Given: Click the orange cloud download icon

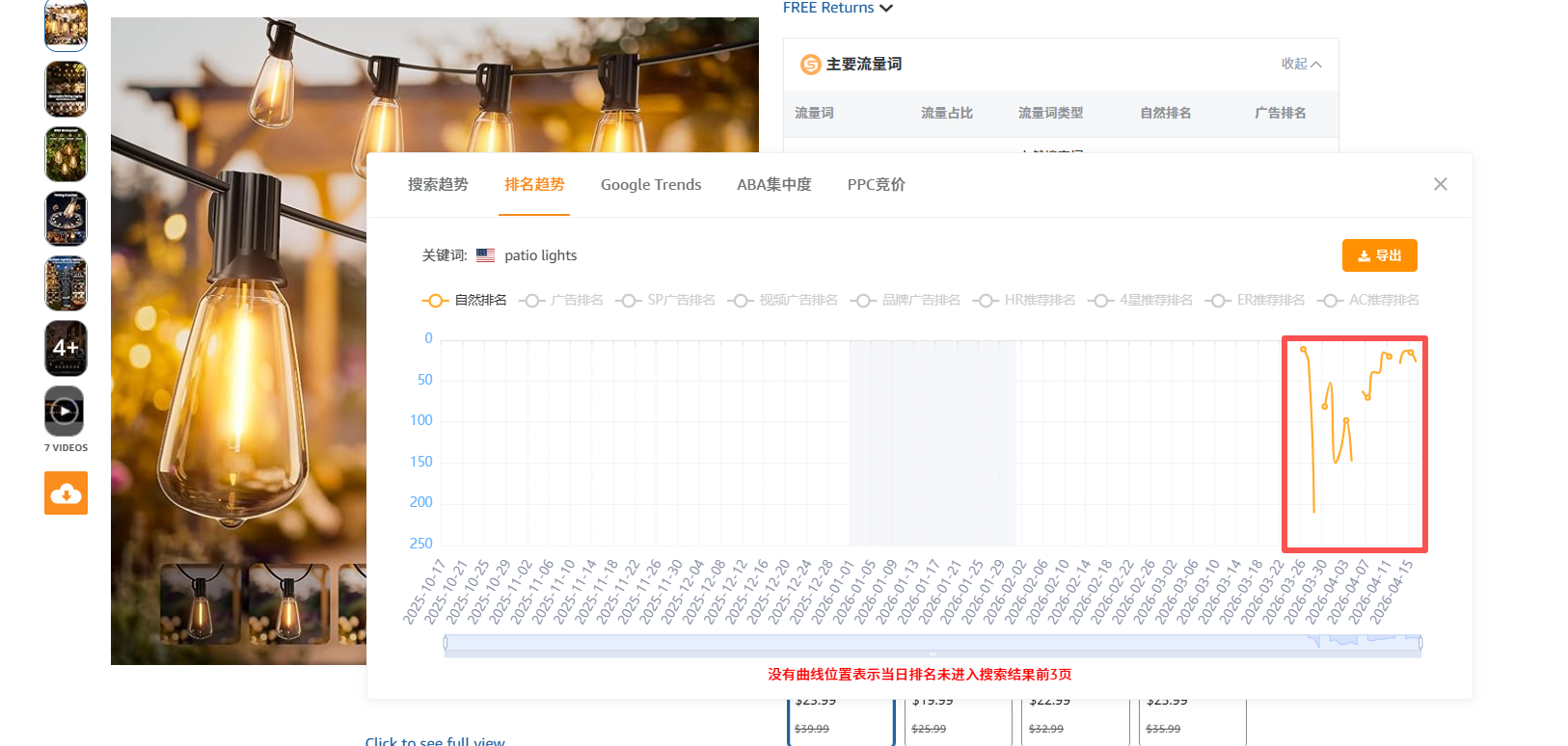Looking at the screenshot, I should pos(66,493).
